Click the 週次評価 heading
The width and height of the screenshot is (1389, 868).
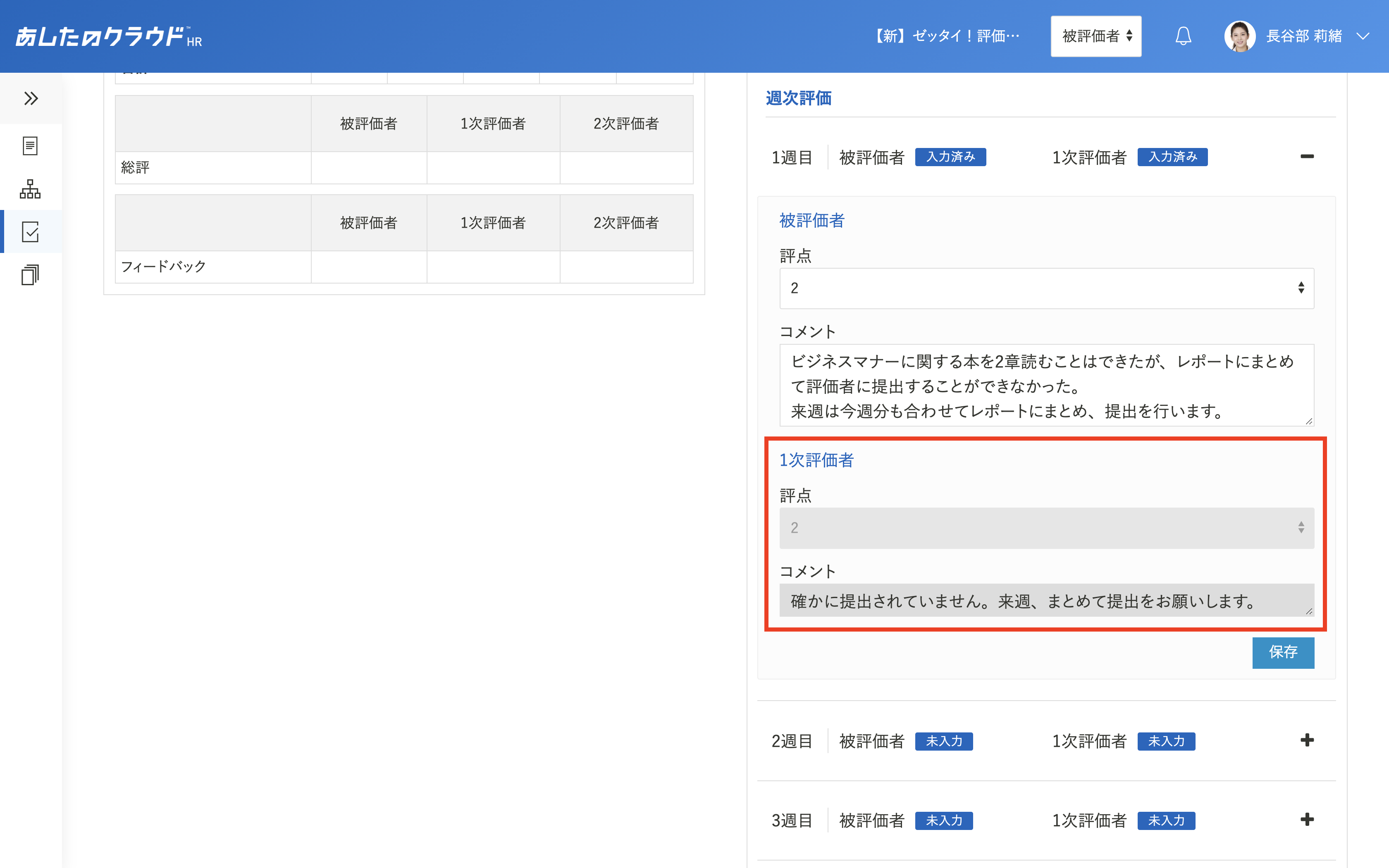coord(798,98)
